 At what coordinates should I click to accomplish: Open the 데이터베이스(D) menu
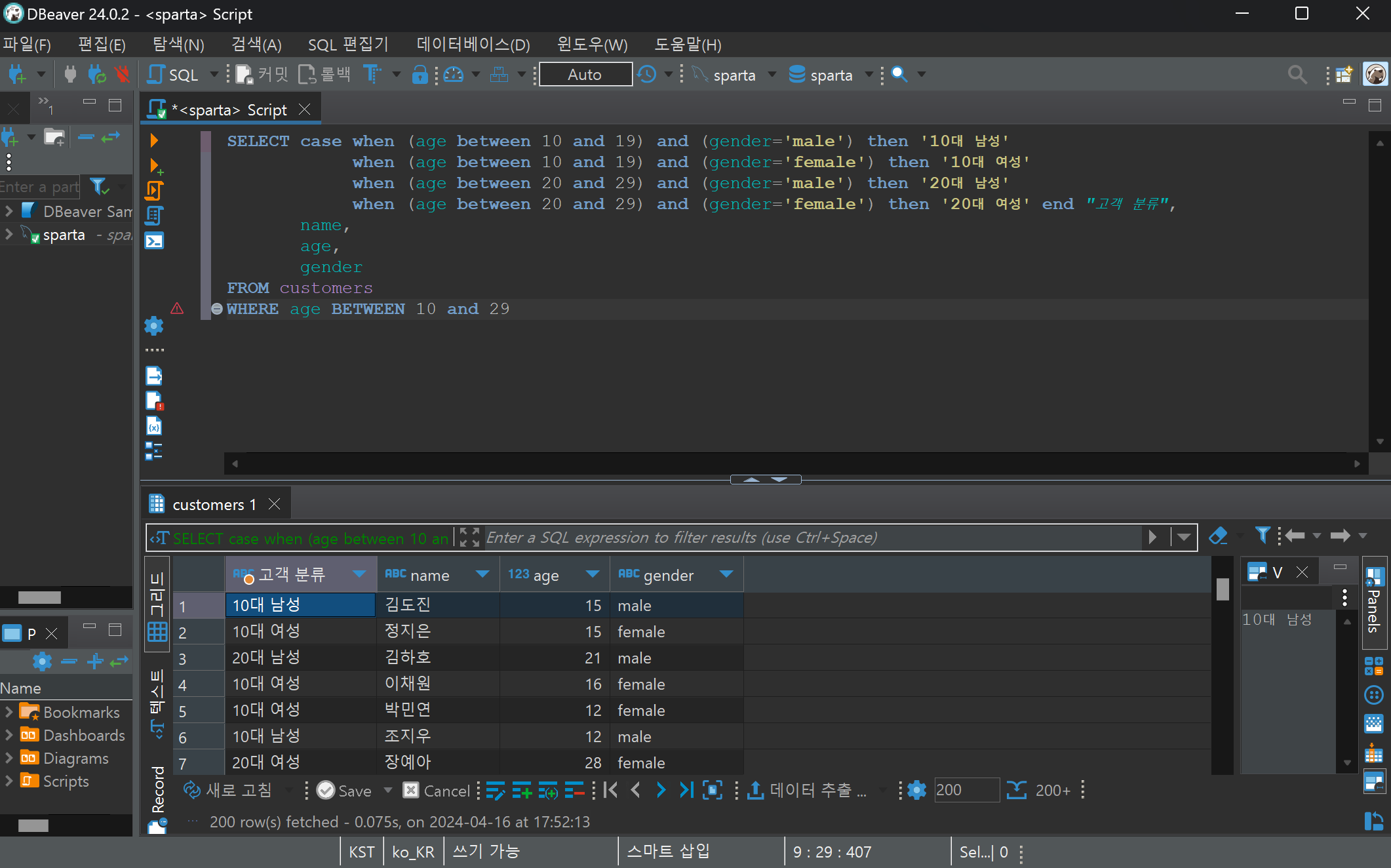click(473, 45)
